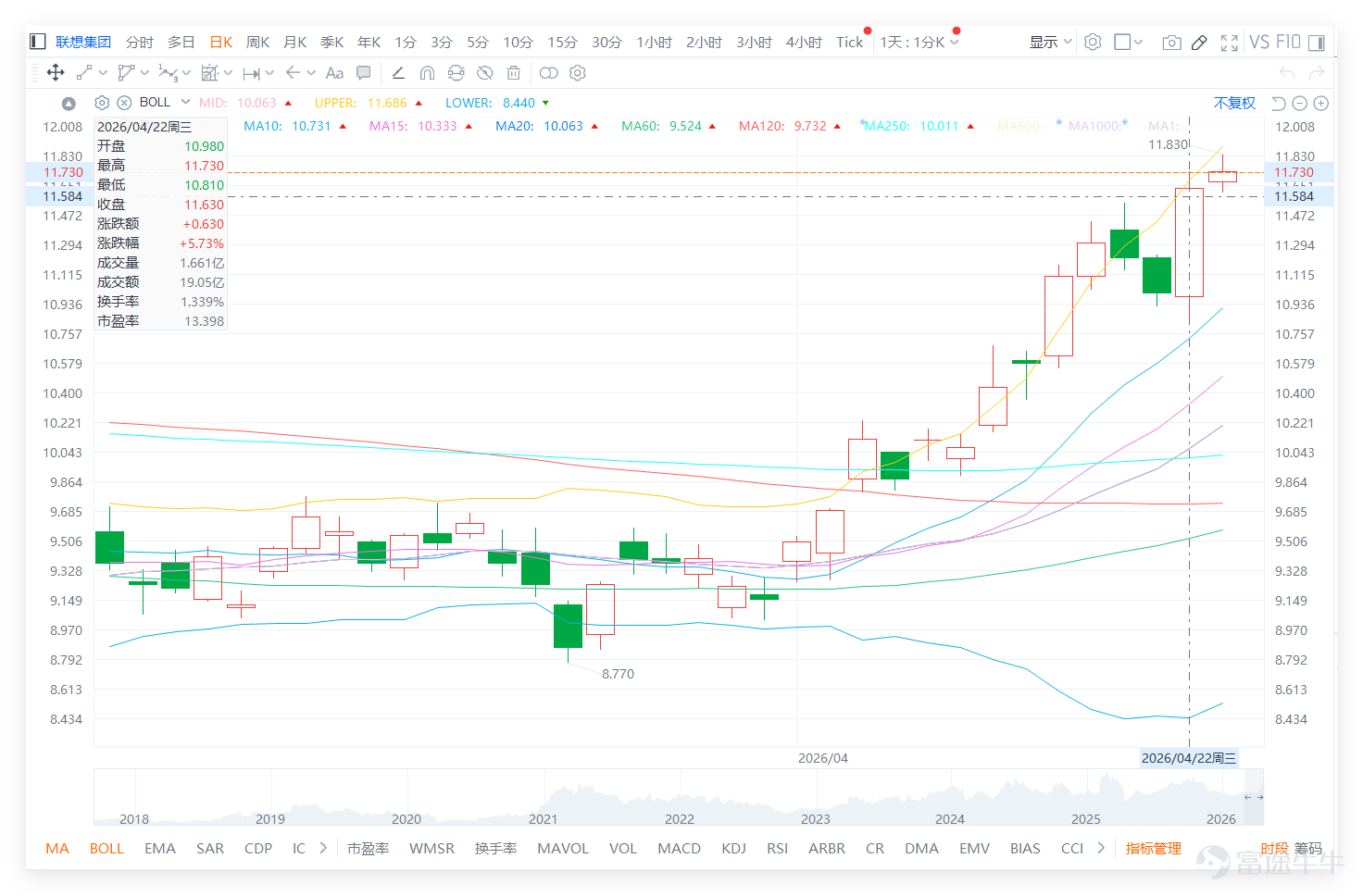Redo the drawing action
Viewport: 1363px width, 896px height.
1317,72
